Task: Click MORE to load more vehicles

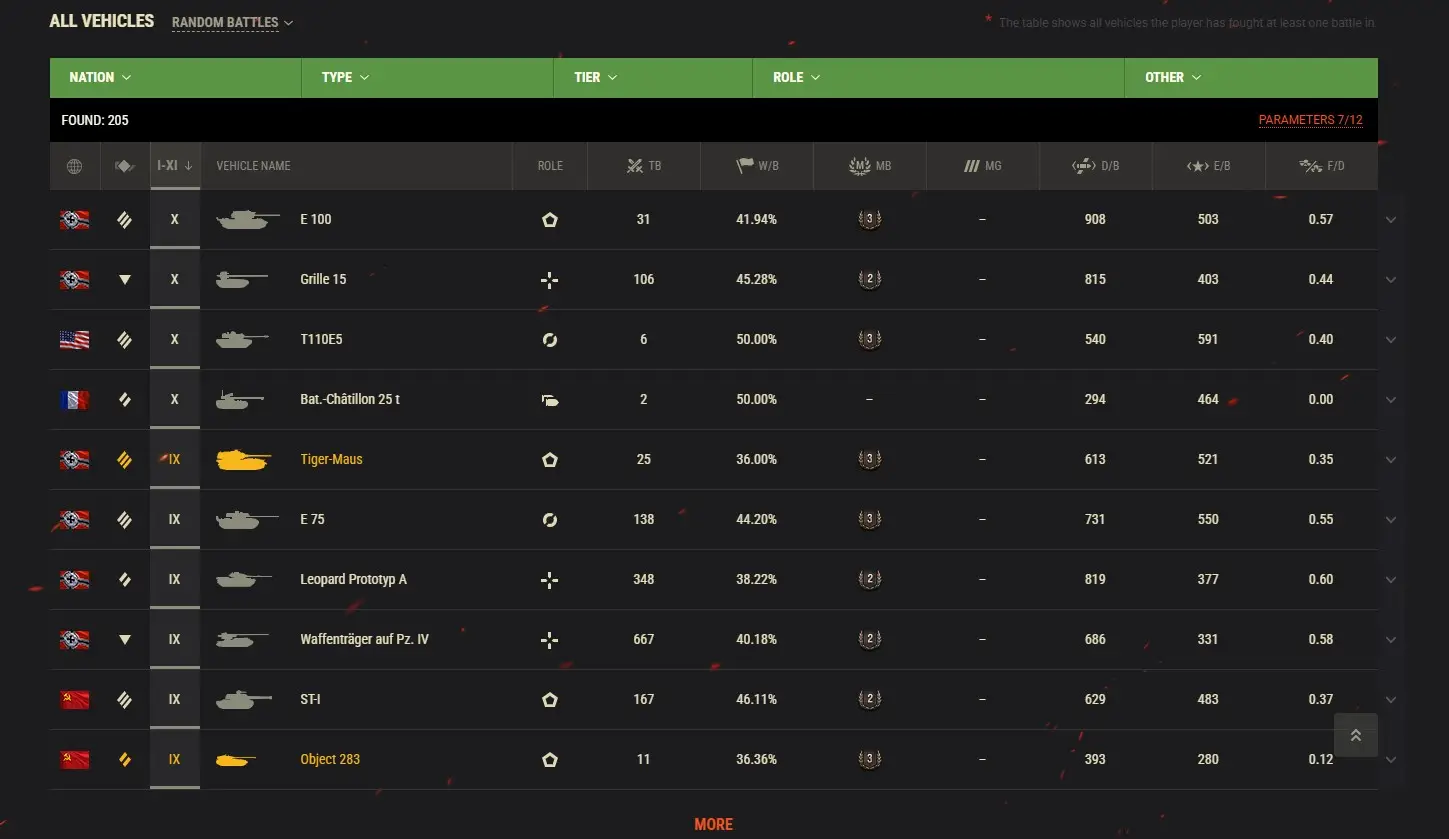Action: [713, 824]
